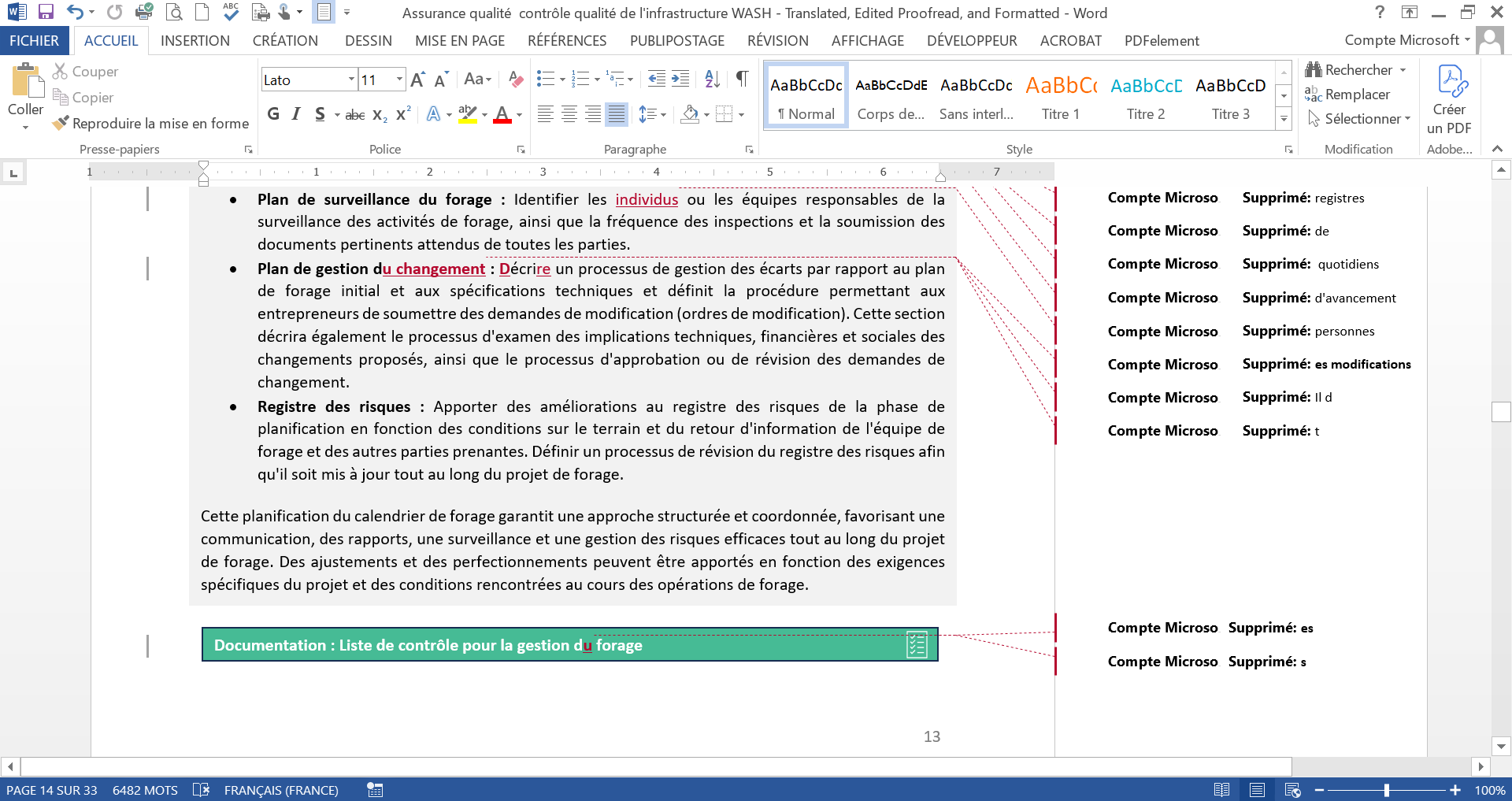The width and height of the screenshot is (1512, 801).
Task: Click the Format Painter brush icon
Action: tap(61, 124)
